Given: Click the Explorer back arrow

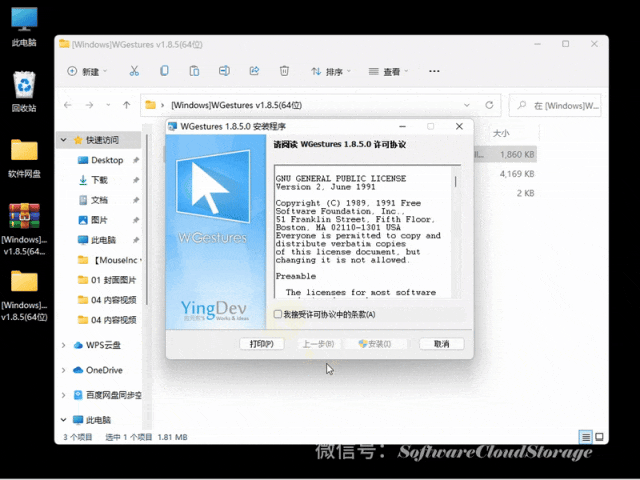Looking at the screenshot, I should coord(68,105).
